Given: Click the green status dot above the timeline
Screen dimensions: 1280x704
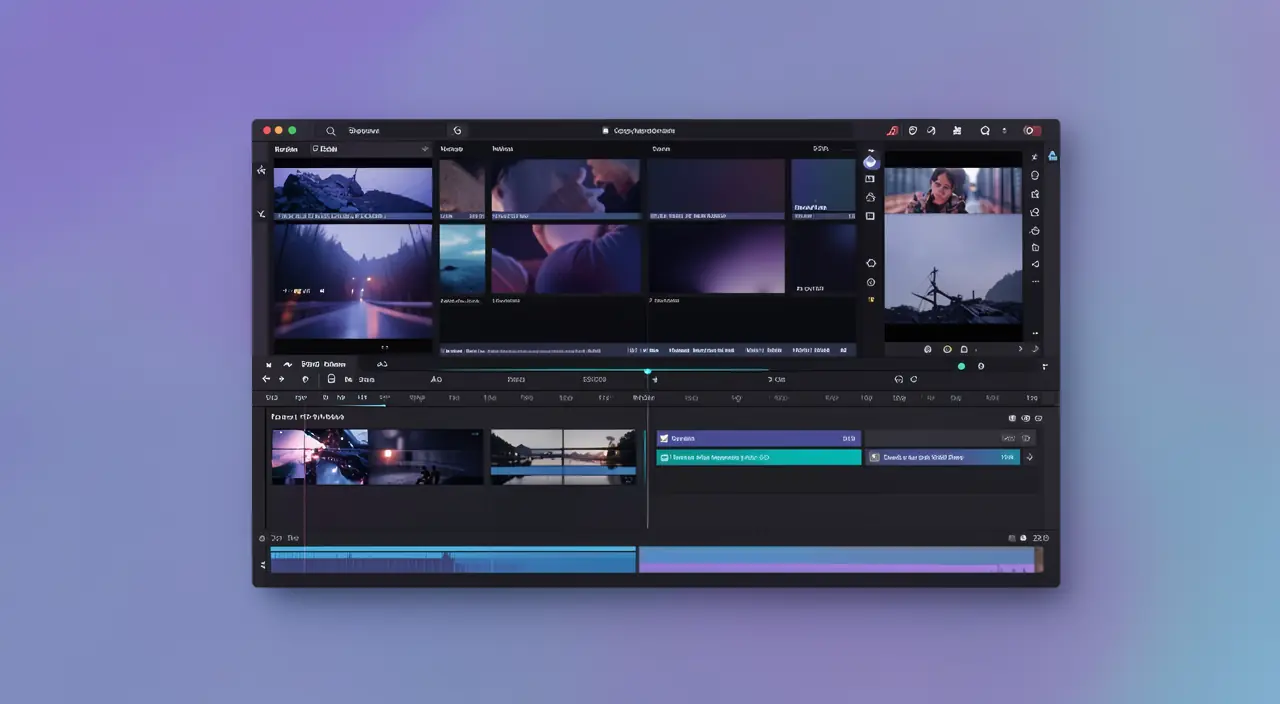Looking at the screenshot, I should (961, 366).
